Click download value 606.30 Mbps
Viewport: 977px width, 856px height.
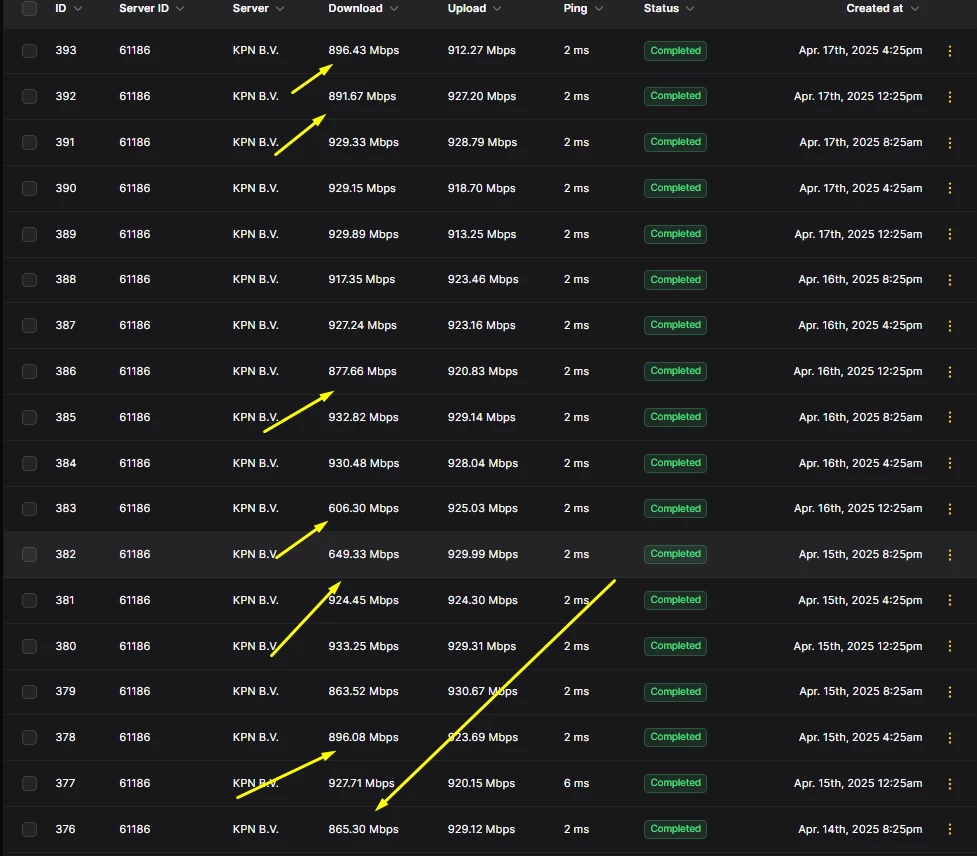(363, 508)
